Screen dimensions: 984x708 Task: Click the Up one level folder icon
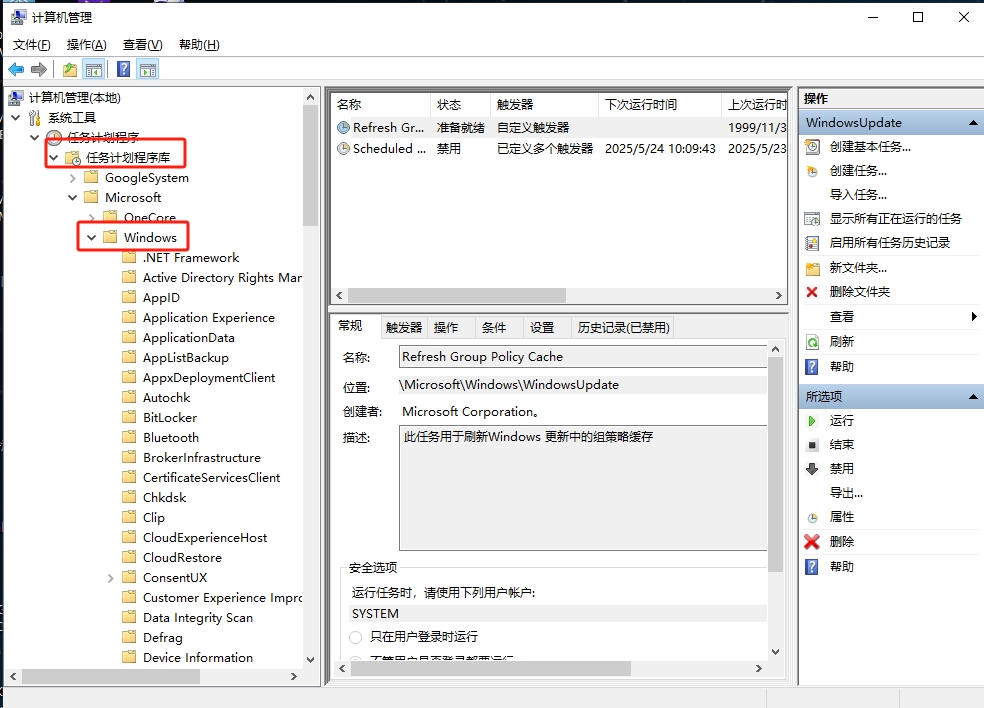pyautogui.click(x=69, y=70)
